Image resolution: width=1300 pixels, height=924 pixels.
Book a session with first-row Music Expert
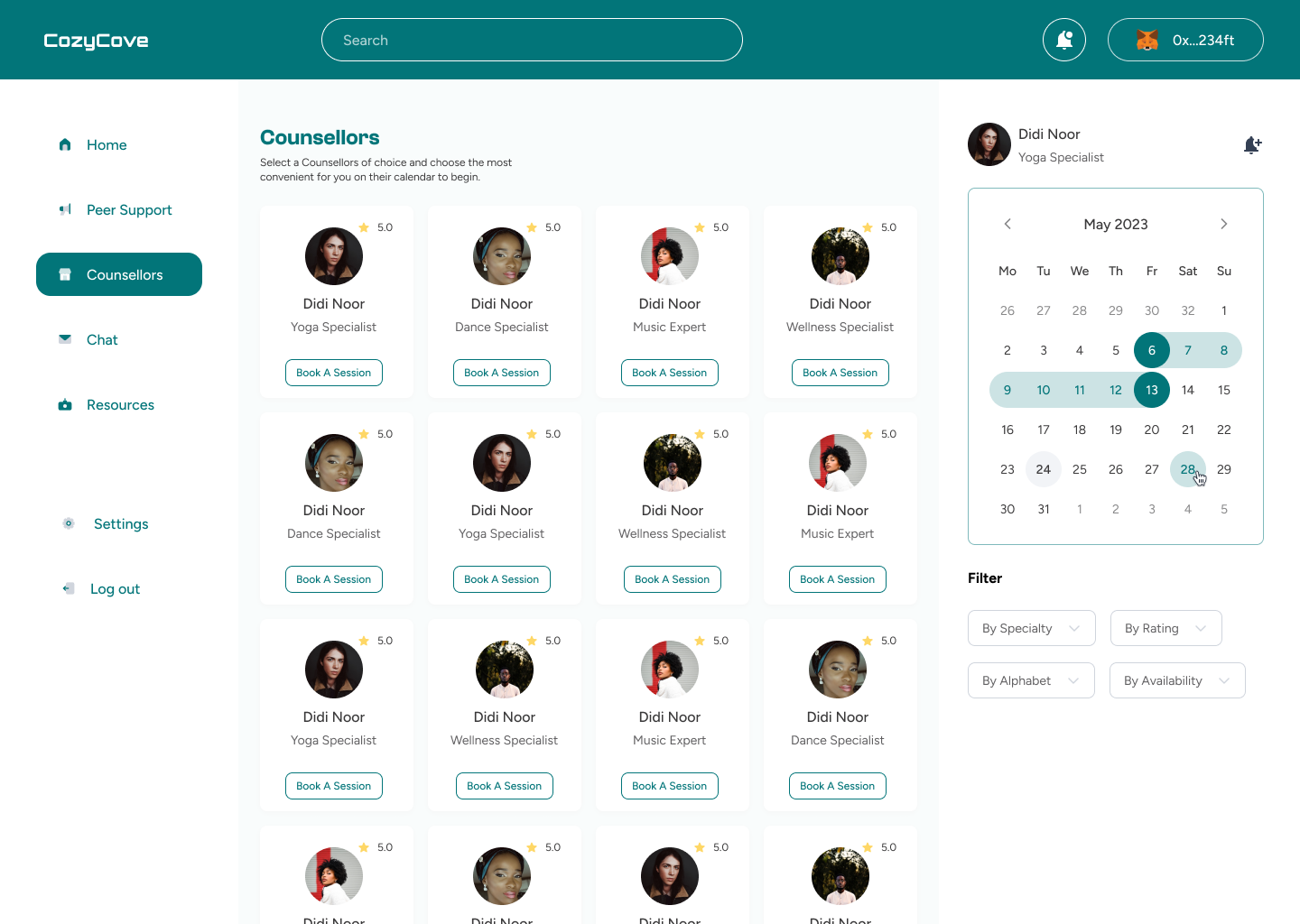(x=670, y=373)
